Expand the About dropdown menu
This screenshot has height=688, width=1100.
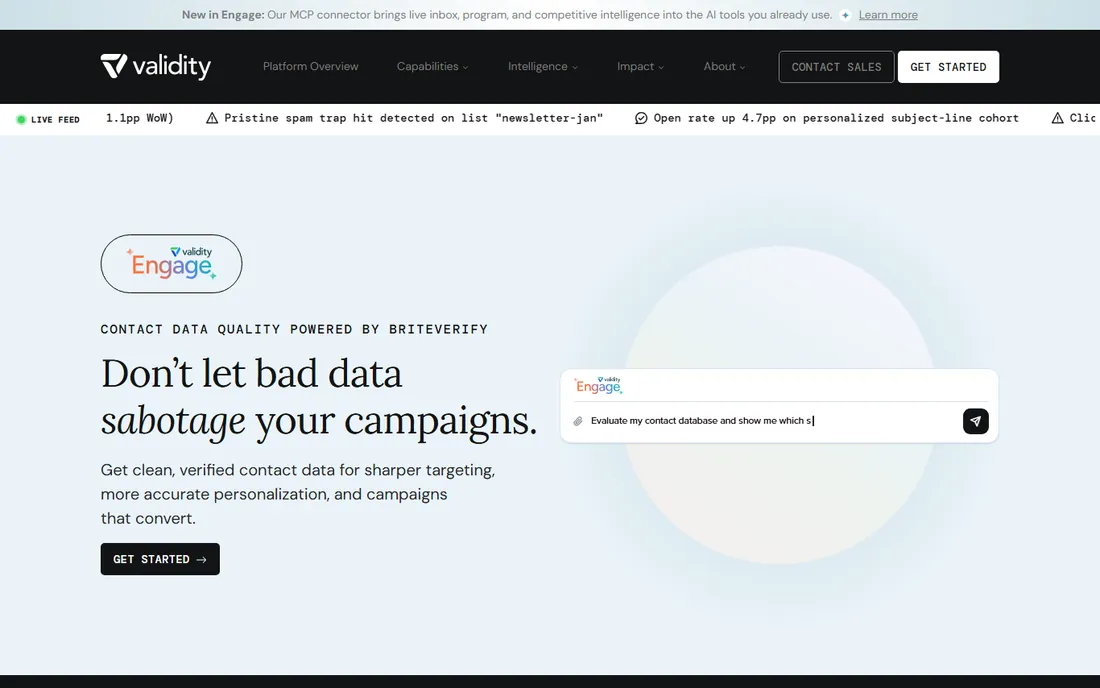coord(724,67)
